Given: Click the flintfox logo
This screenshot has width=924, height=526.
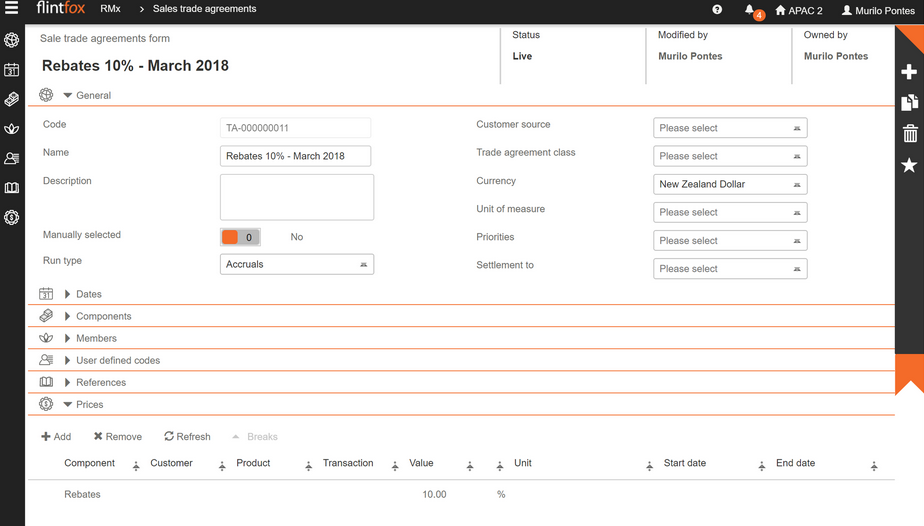Looking at the screenshot, I should (61, 8).
